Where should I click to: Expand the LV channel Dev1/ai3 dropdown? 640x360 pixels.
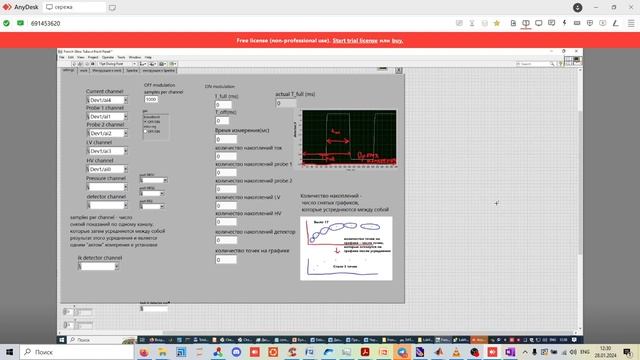125,151
